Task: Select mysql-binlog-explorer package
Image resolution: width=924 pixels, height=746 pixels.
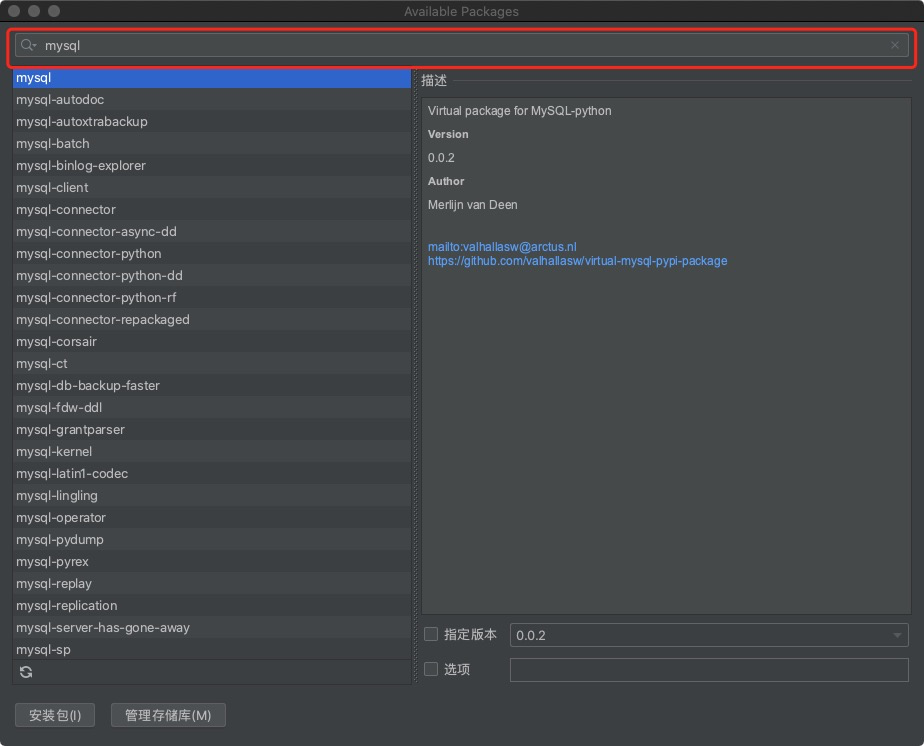Action: pyautogui.click(x=212, y=166)
